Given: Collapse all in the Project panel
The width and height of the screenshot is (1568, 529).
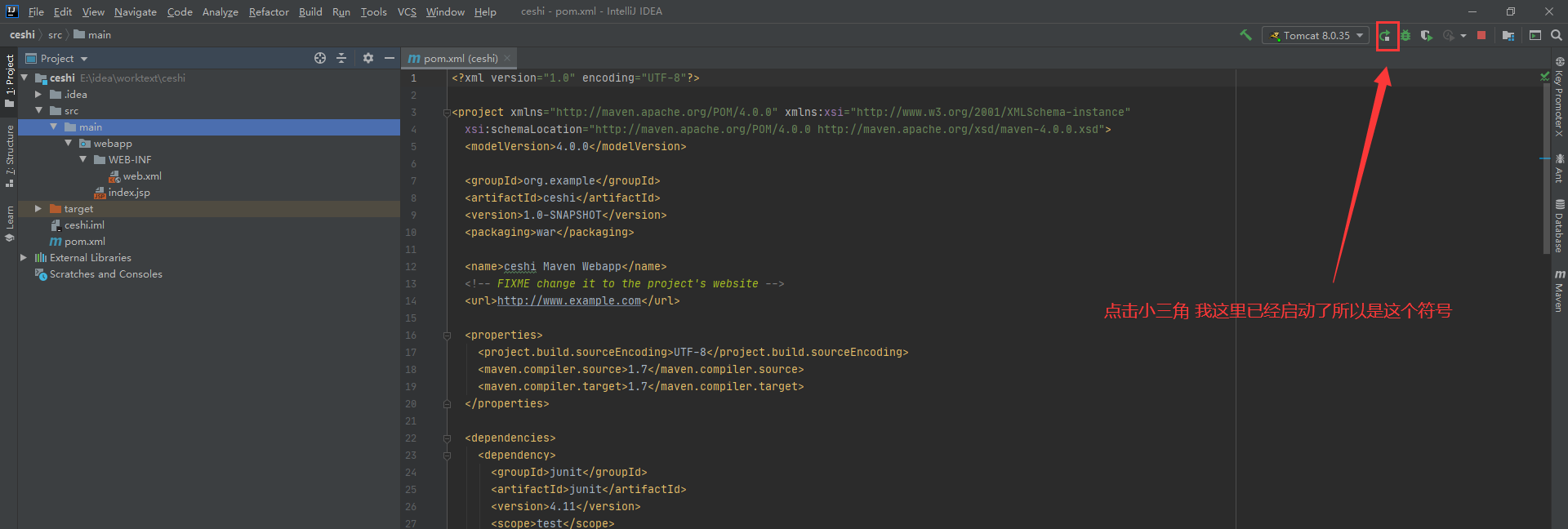Looking at the screenshot, I should click(341, 58).
